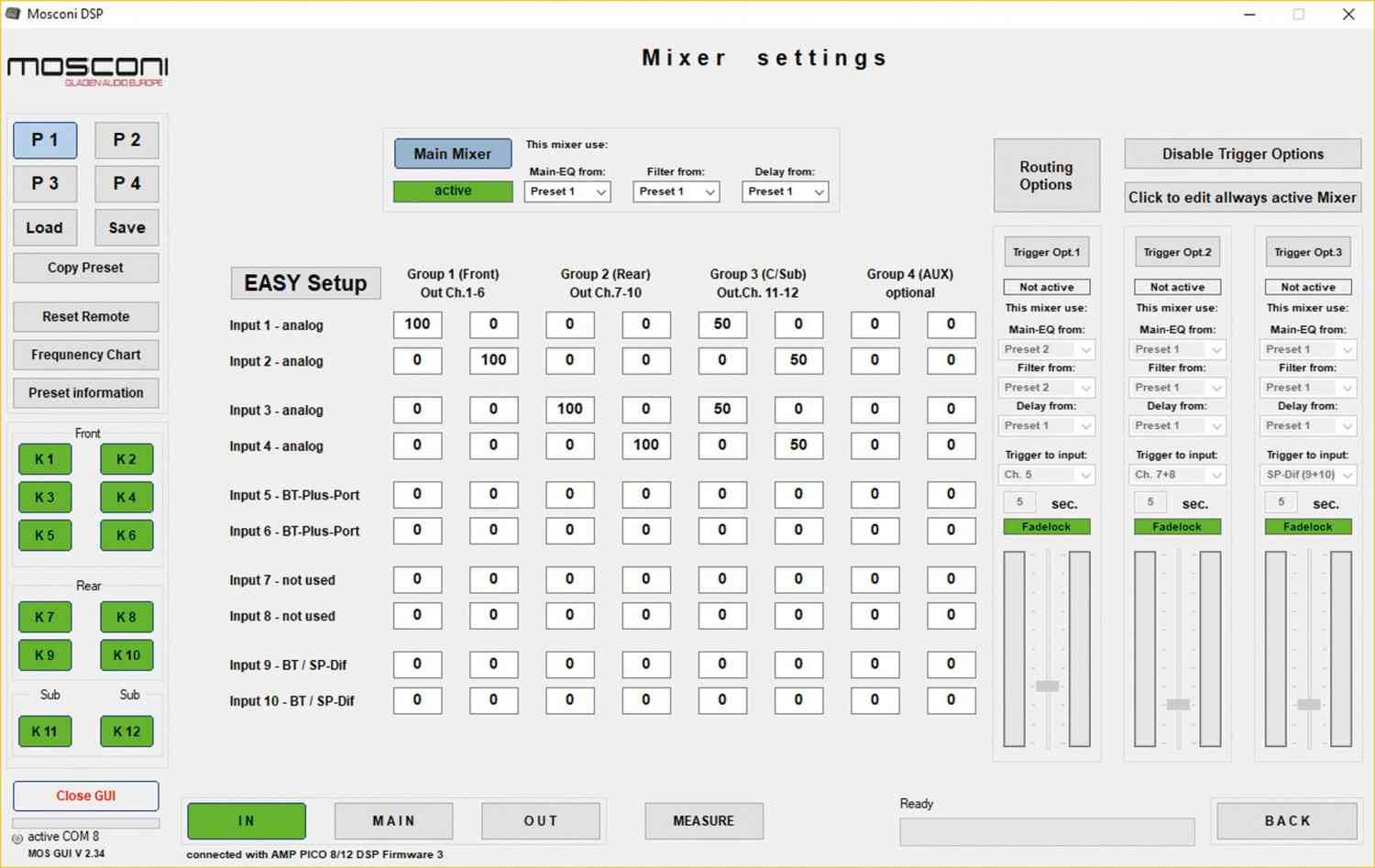The image size is (1375, 868).
Task: Toggle Trigger Opt.3 Not active state
Action: click(1308, 287)
